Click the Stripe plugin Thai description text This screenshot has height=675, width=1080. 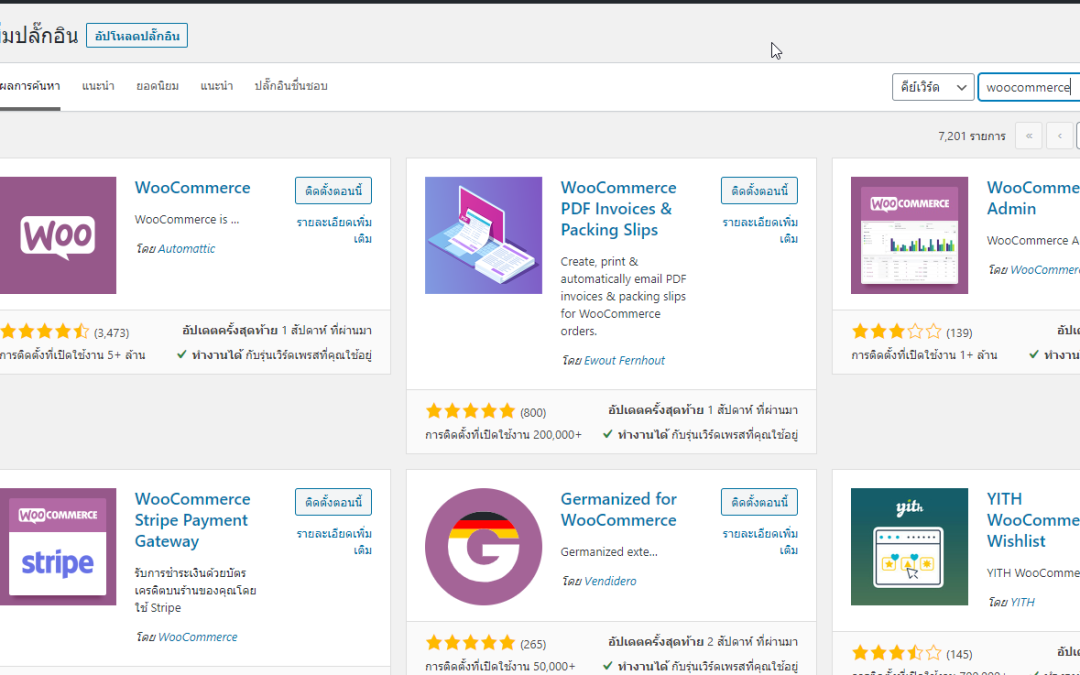click(196, 590)
